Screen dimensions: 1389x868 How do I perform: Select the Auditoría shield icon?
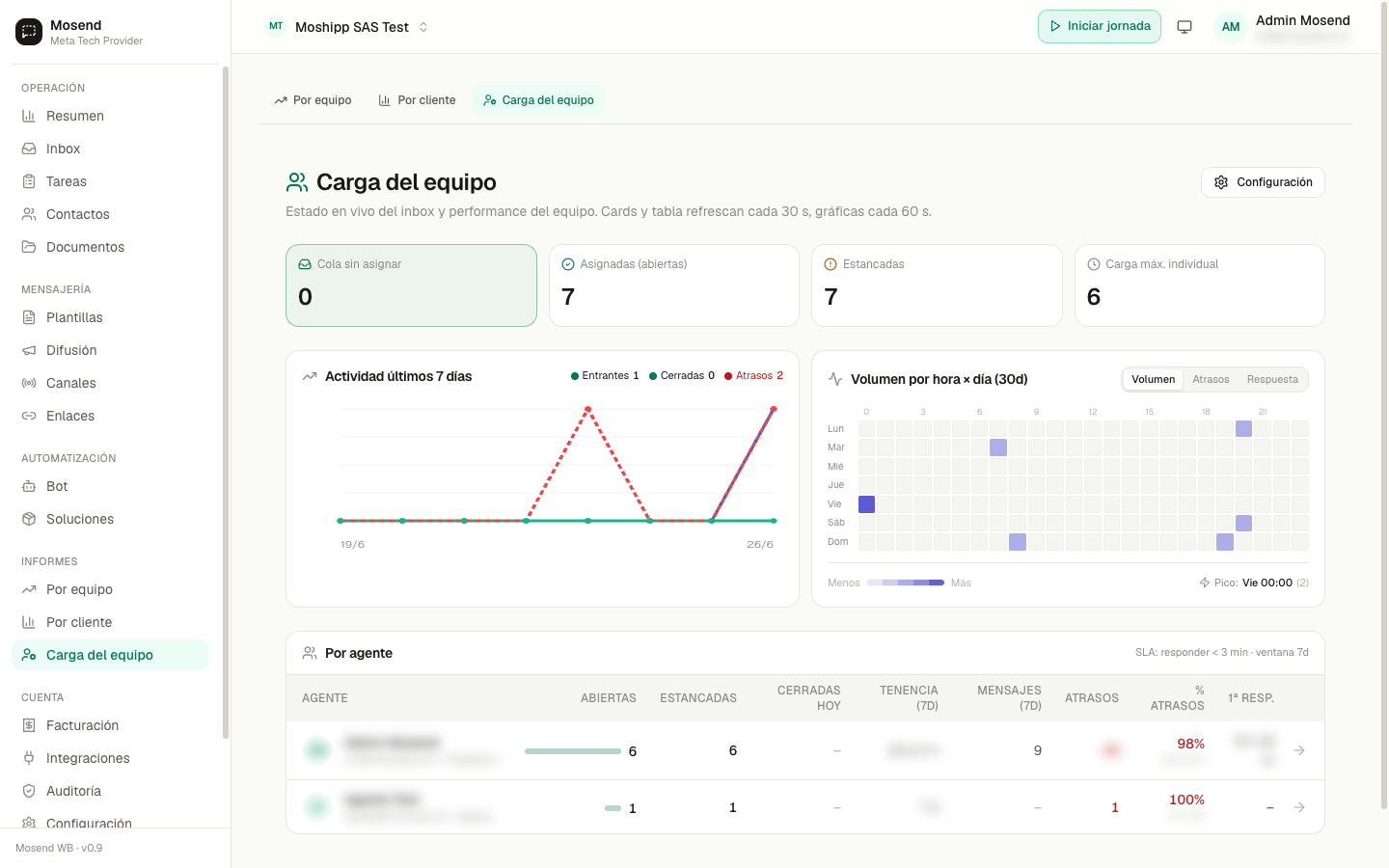coord(29,791)
